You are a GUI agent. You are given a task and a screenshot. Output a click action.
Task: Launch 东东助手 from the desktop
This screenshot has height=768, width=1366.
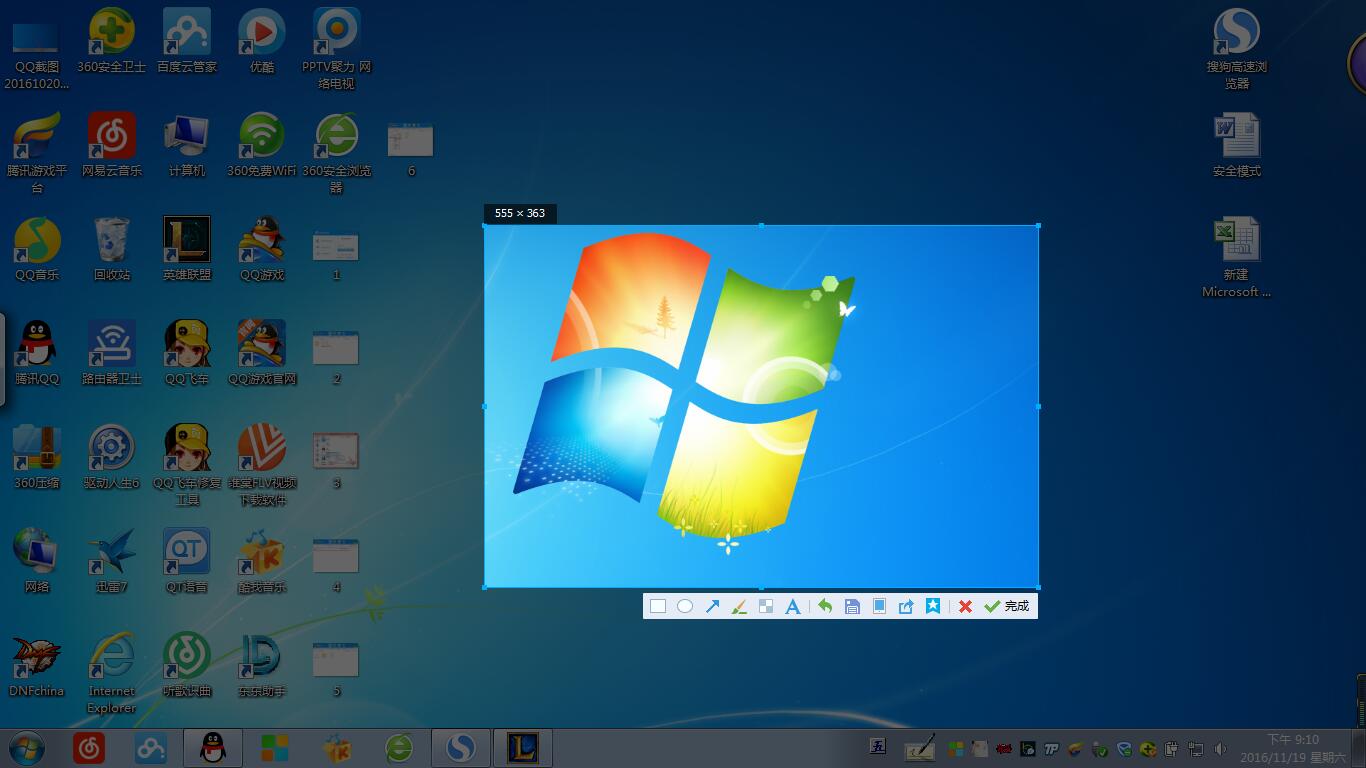[262, 665]
